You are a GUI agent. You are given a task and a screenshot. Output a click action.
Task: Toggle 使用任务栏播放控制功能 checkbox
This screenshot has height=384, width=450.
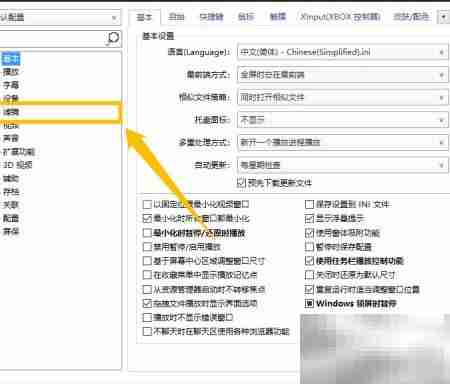click(309, 261)
